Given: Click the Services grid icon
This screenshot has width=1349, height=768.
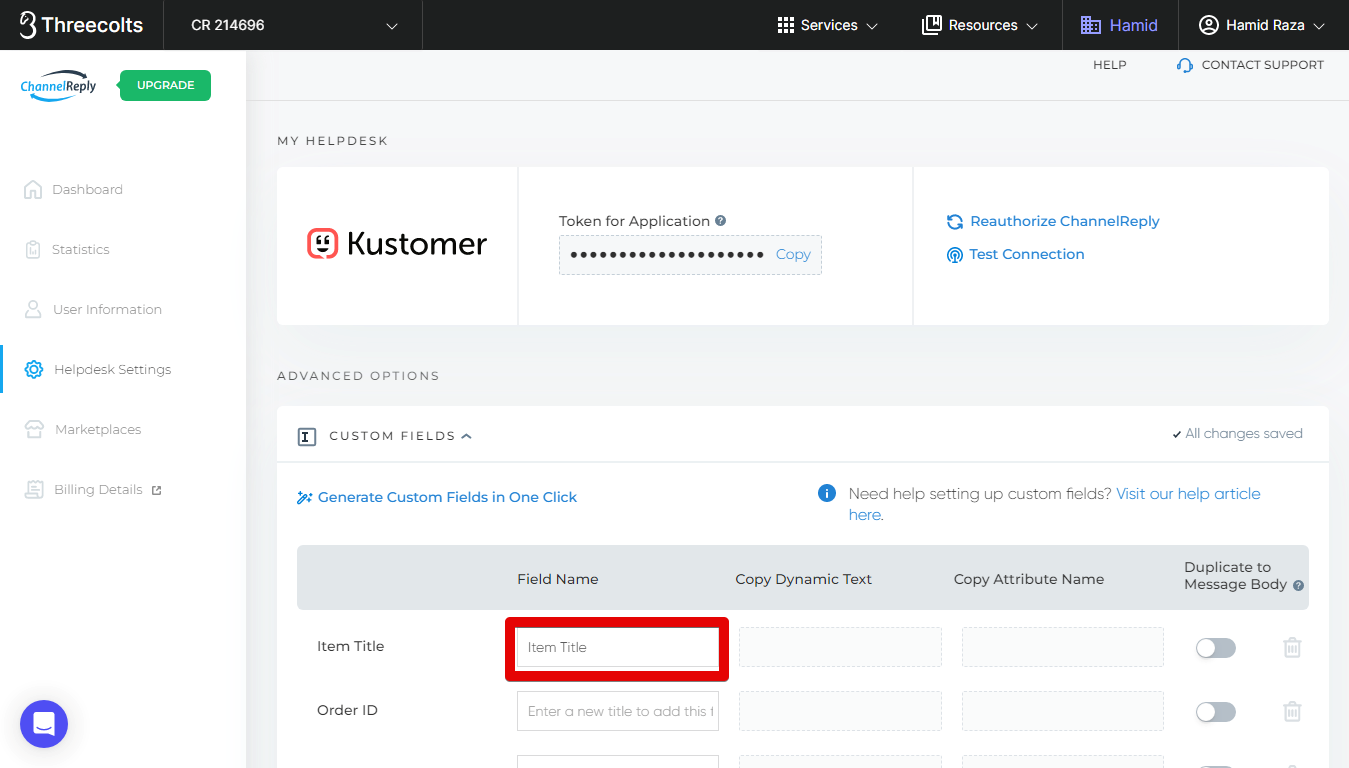Looking at the screenshot, I should tap(785, 25).
